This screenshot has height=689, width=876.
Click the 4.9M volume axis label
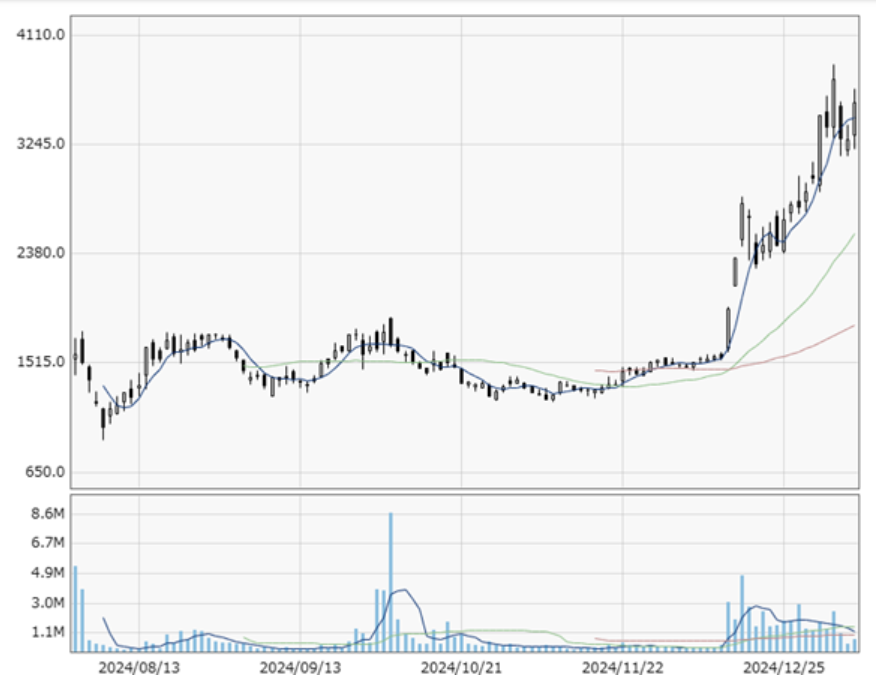(x=48, y=573)
